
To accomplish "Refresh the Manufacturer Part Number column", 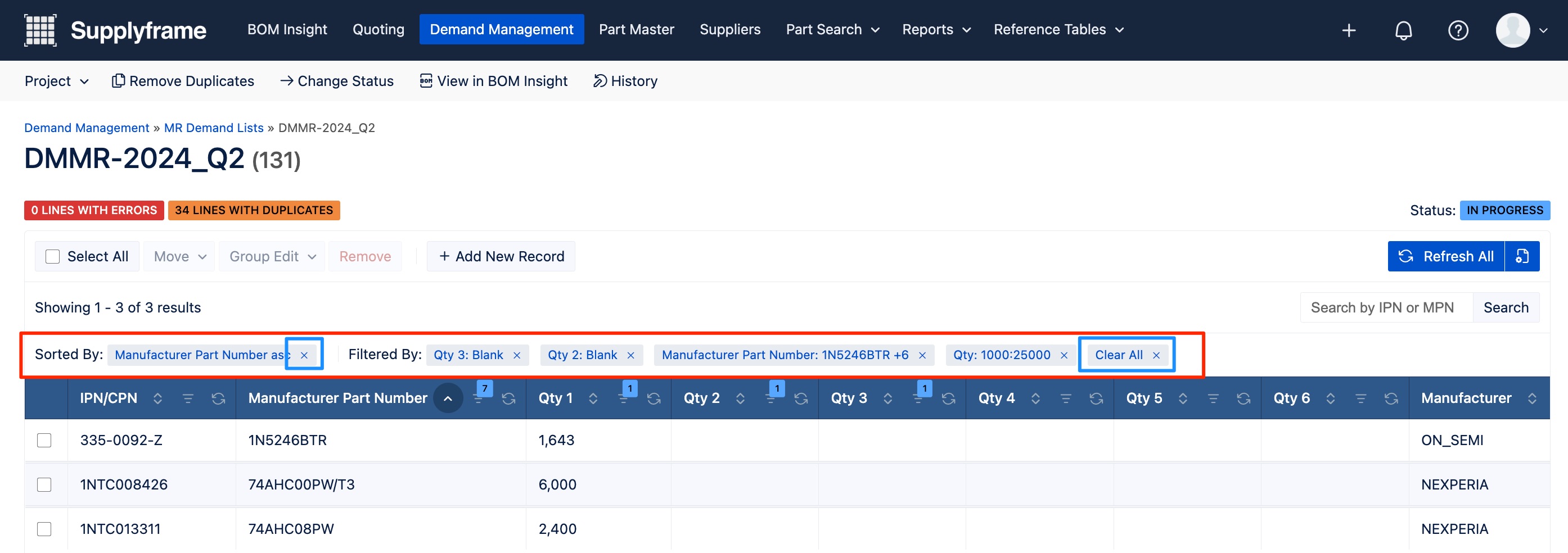I will click(509, 398).
